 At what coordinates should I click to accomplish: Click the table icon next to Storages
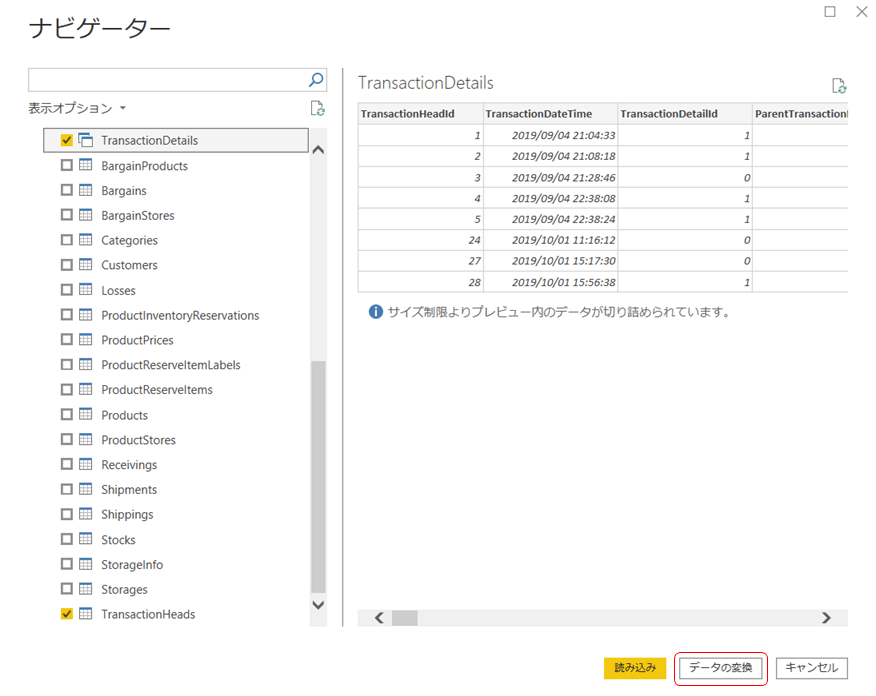85,588
